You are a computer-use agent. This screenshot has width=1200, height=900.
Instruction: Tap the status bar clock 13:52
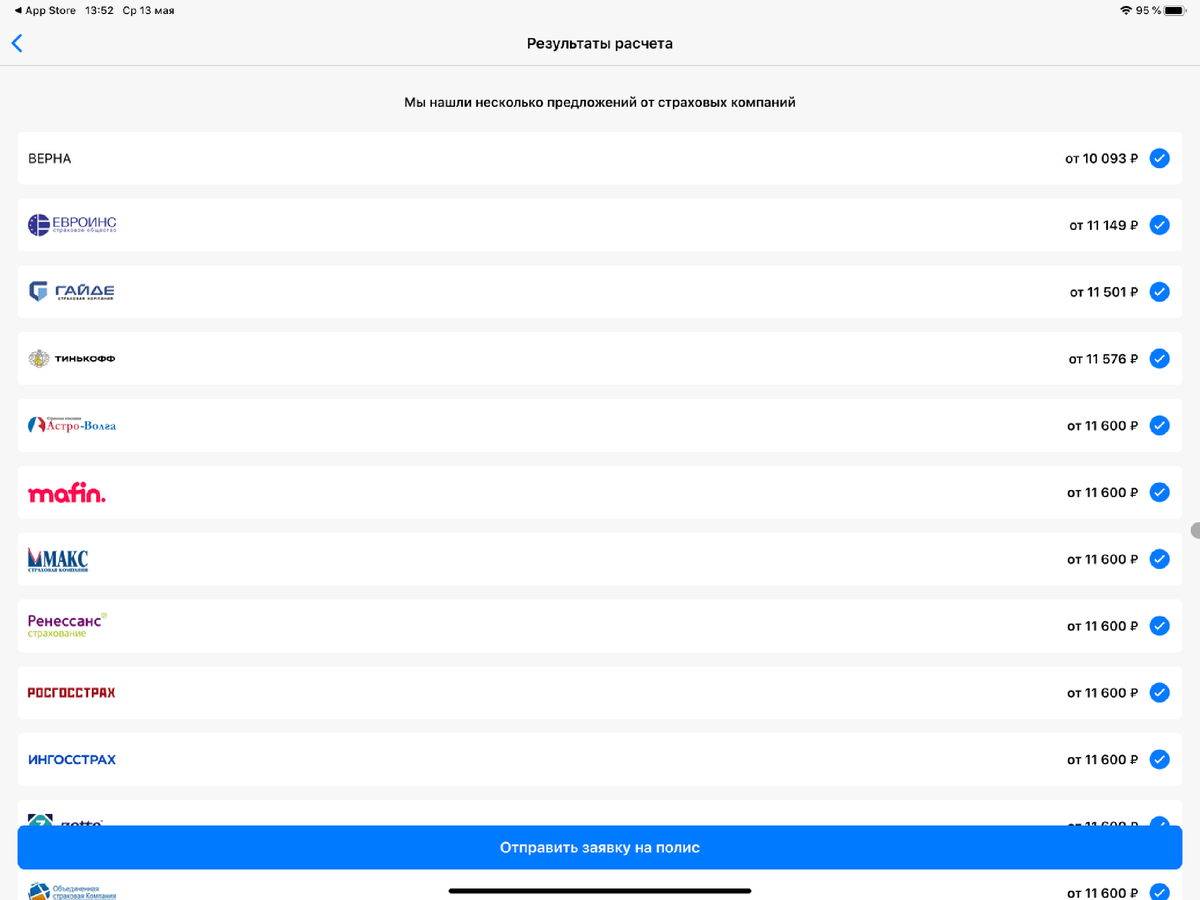coord(99,10)
